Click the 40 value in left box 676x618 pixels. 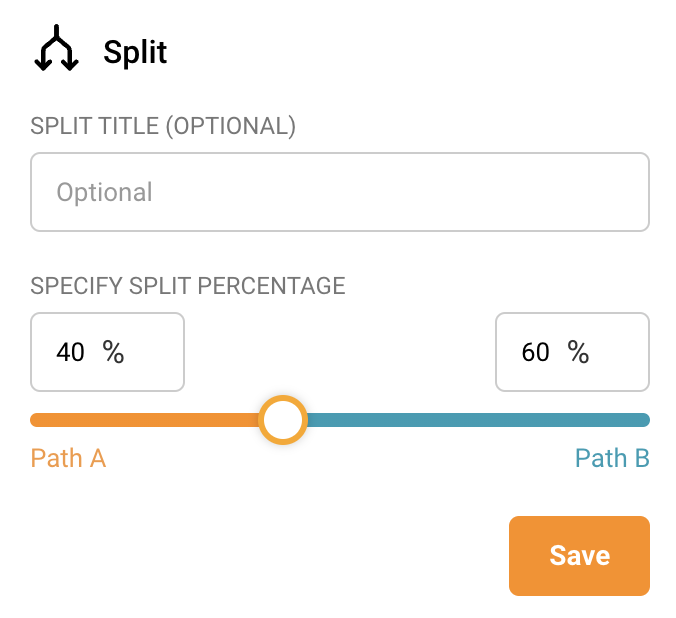(70, 352)
